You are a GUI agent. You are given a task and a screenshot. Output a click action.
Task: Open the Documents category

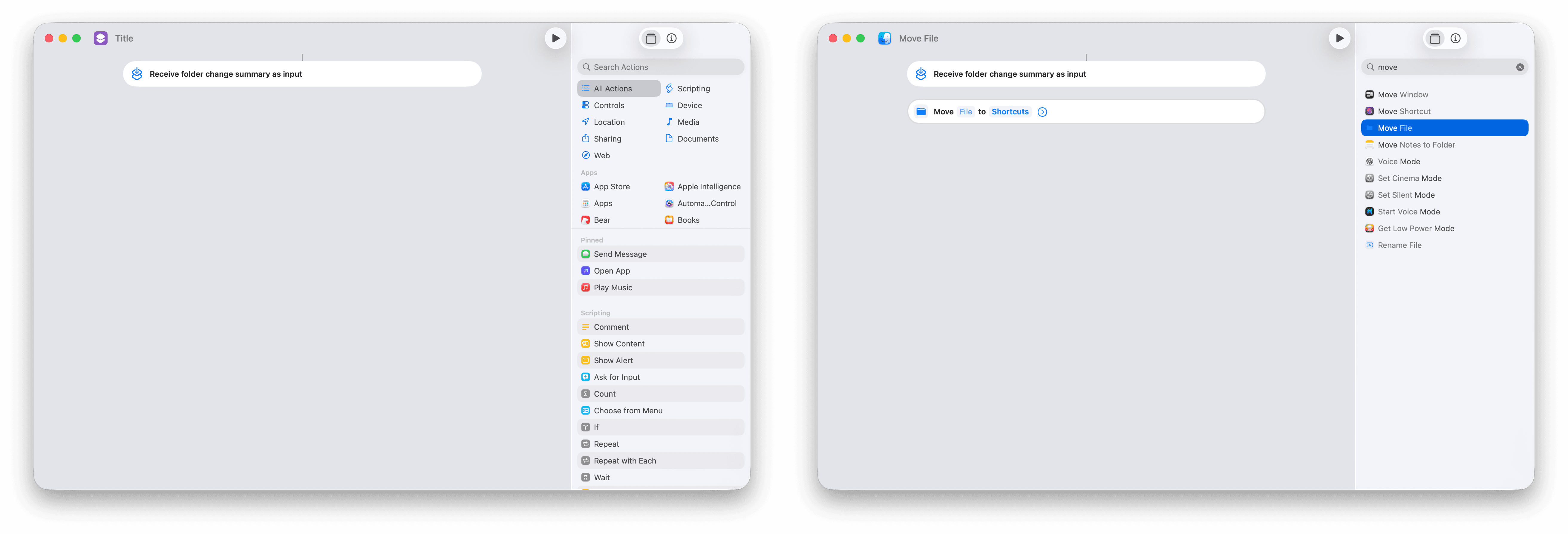click(697, 139)
